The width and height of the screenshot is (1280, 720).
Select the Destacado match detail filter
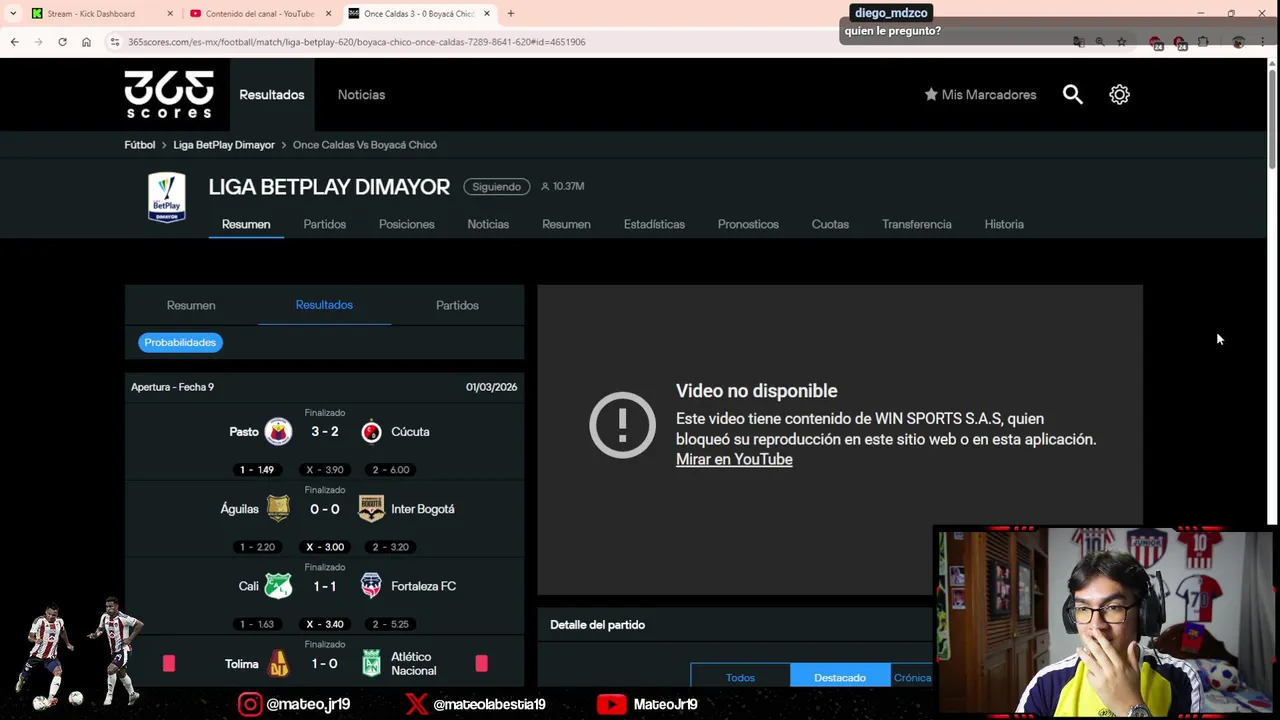coord(840,677)
